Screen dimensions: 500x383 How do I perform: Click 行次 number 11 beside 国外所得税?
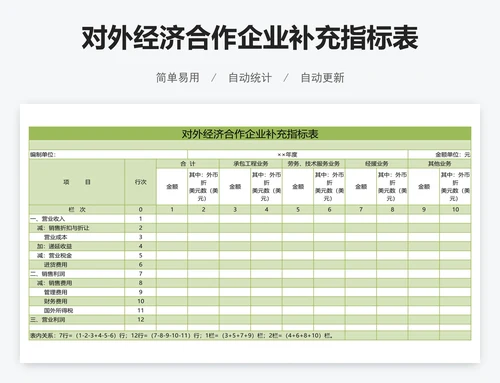(x=140, y=310)
